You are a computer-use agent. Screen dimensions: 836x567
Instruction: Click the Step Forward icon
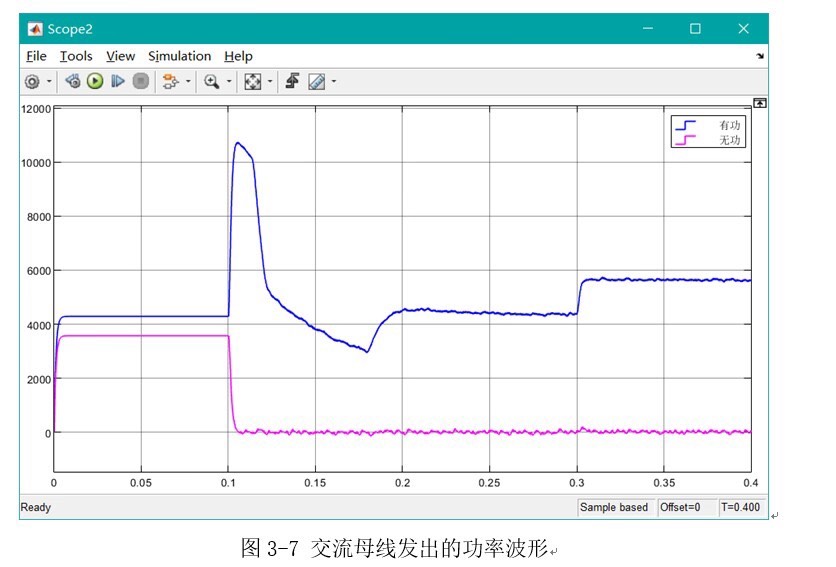point(118,81)
